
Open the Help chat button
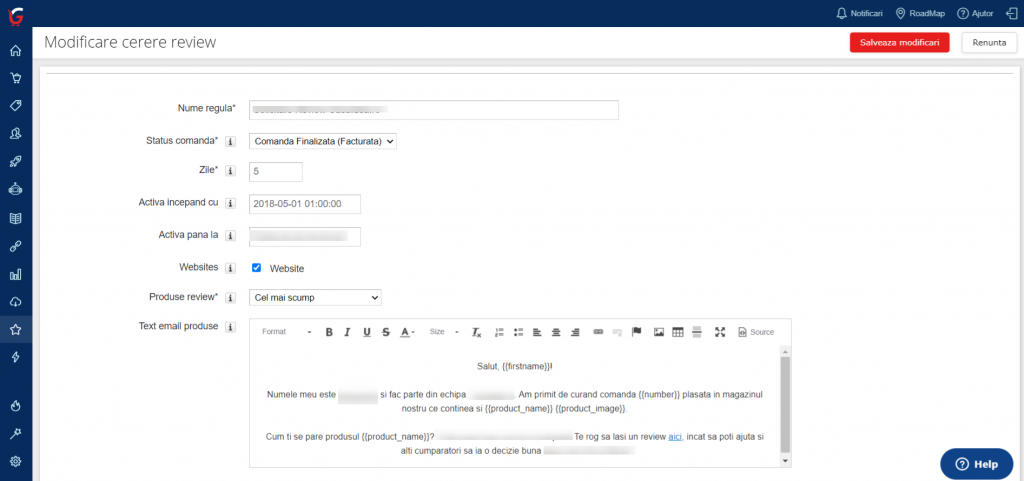pyautogui.click(x=976, y=464)
